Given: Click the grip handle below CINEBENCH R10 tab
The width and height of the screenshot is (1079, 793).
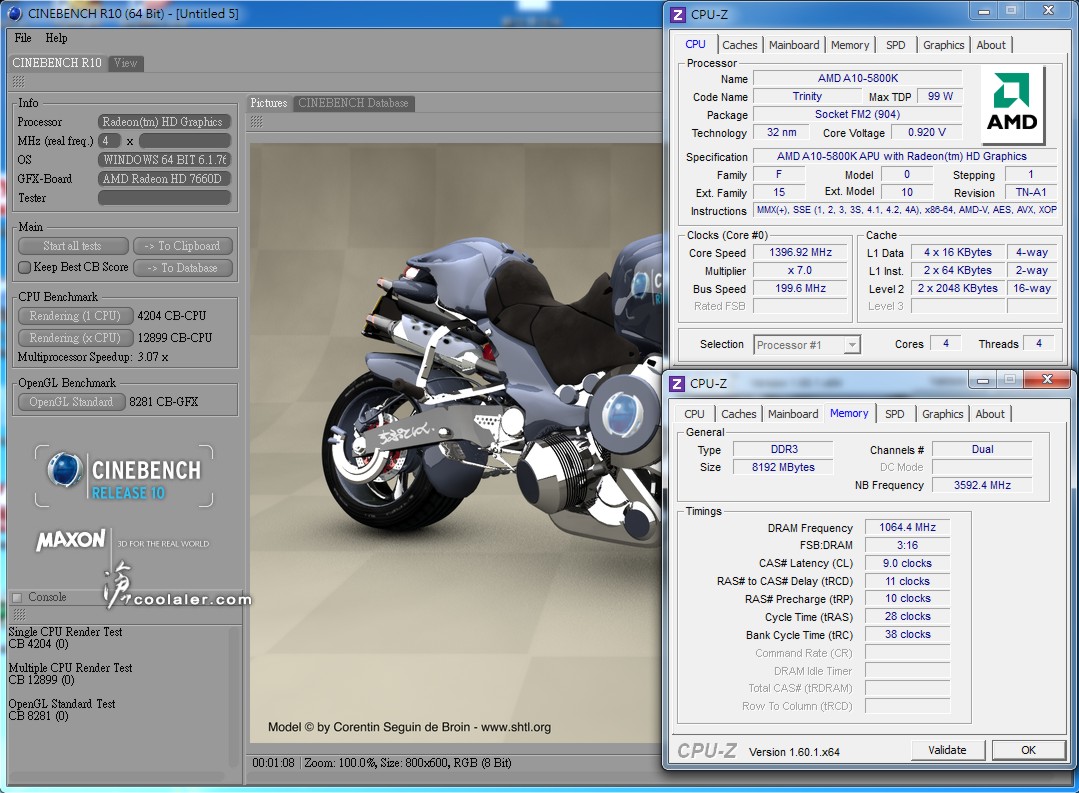Looking at the screenshot, I should 17,82.
